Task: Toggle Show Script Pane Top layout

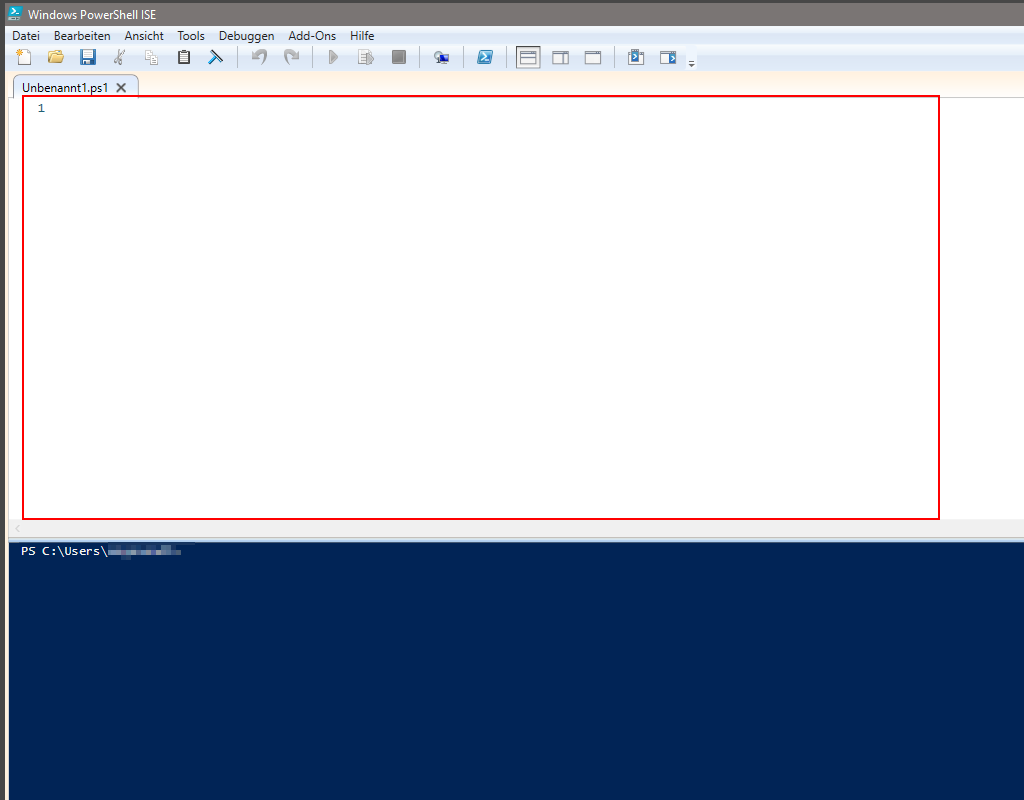Action: coord(528,57)
